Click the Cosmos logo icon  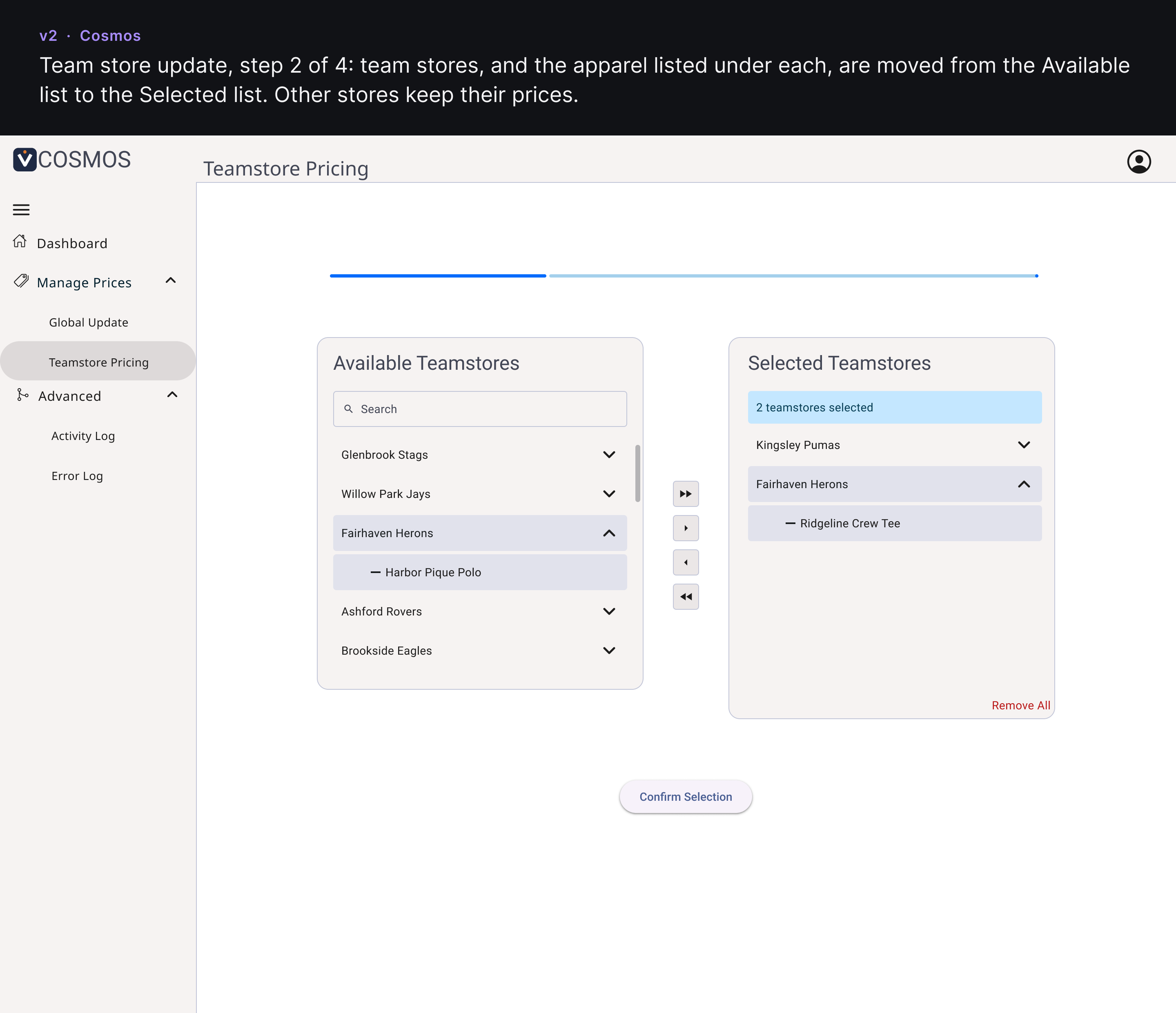24,160
